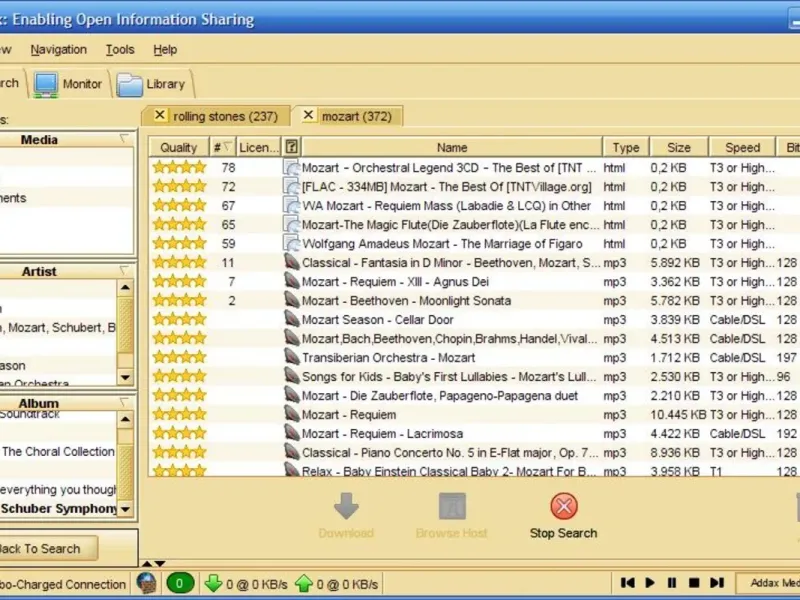Click the Stop Search icon

point(564,507)
